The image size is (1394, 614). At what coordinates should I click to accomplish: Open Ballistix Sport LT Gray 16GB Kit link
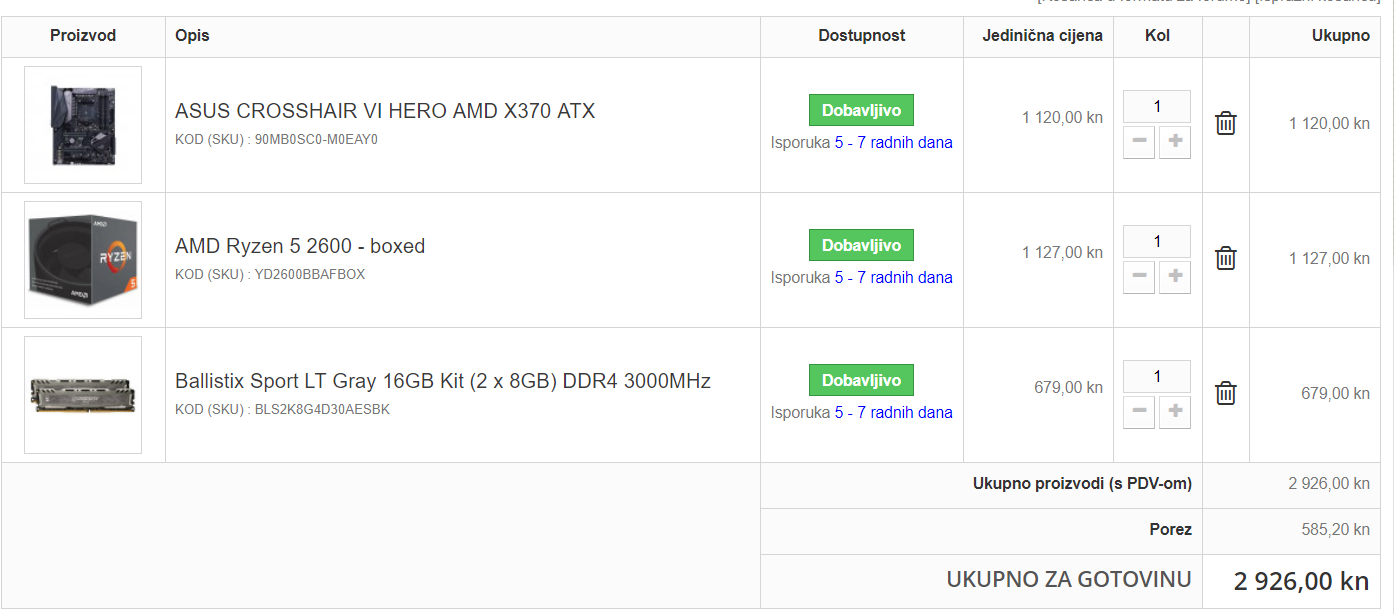(443, 381)
